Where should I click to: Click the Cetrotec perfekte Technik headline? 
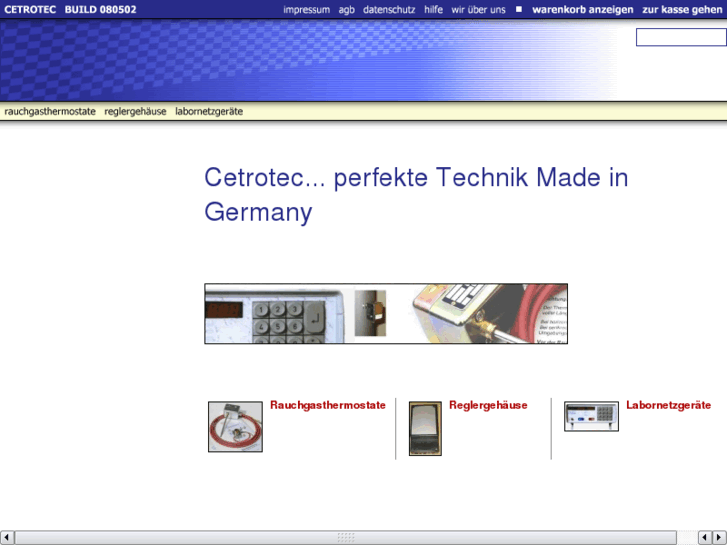click(x=416, y=195)
